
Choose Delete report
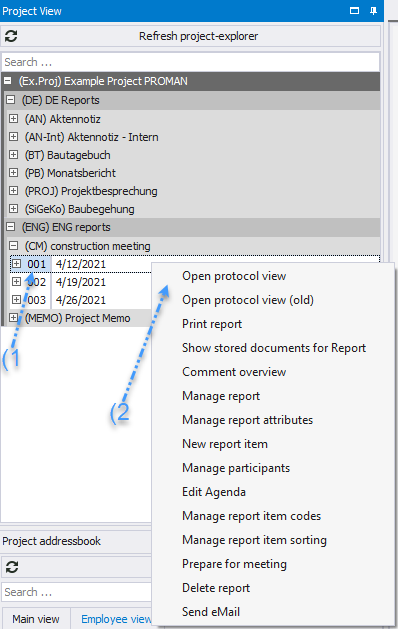click(216, 588)
